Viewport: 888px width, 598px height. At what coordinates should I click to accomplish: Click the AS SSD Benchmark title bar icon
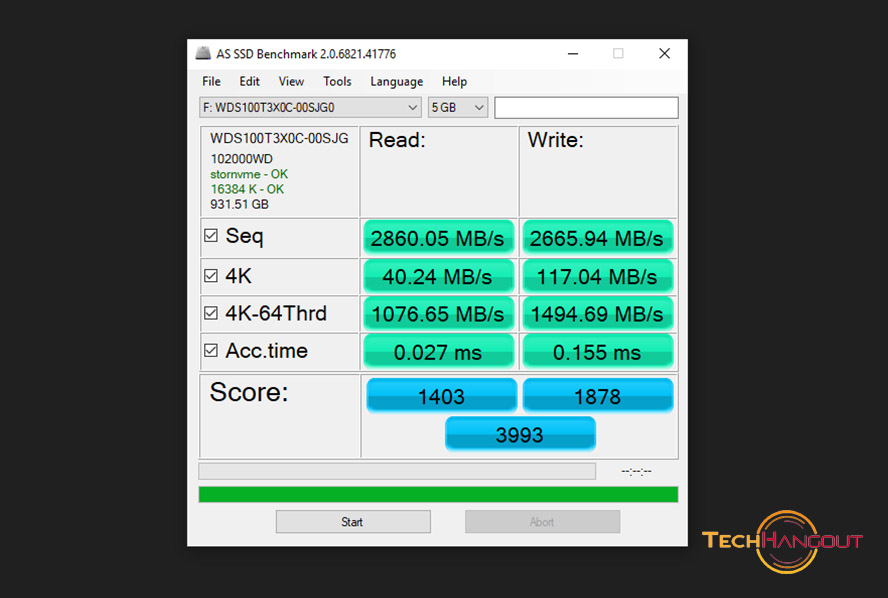(x=203, y=53)
